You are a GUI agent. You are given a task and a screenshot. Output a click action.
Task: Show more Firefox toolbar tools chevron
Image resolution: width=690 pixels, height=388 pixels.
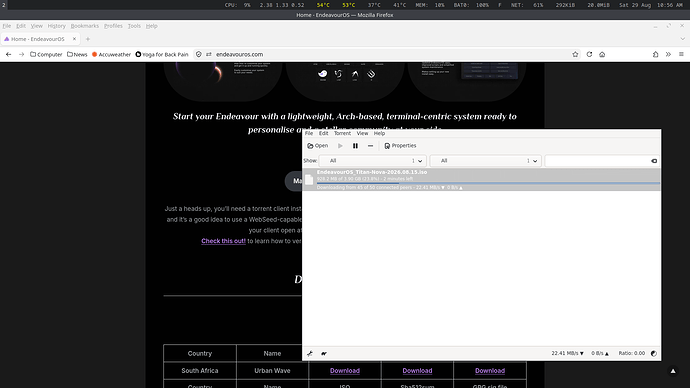668,55
